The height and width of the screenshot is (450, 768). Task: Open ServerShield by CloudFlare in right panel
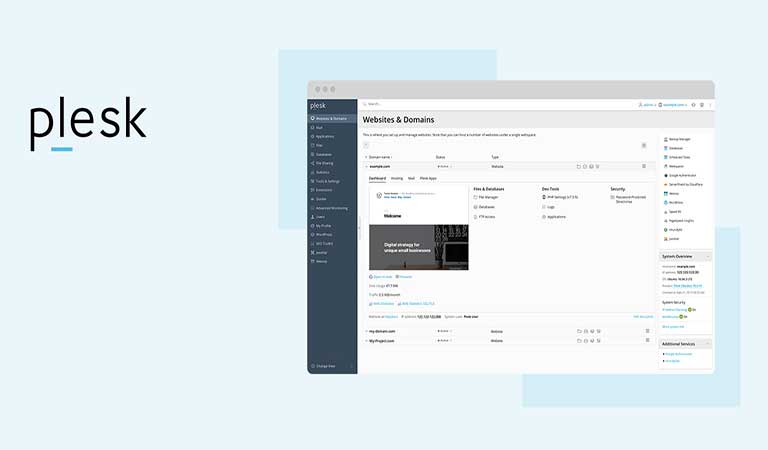click(x=683, y=185)
